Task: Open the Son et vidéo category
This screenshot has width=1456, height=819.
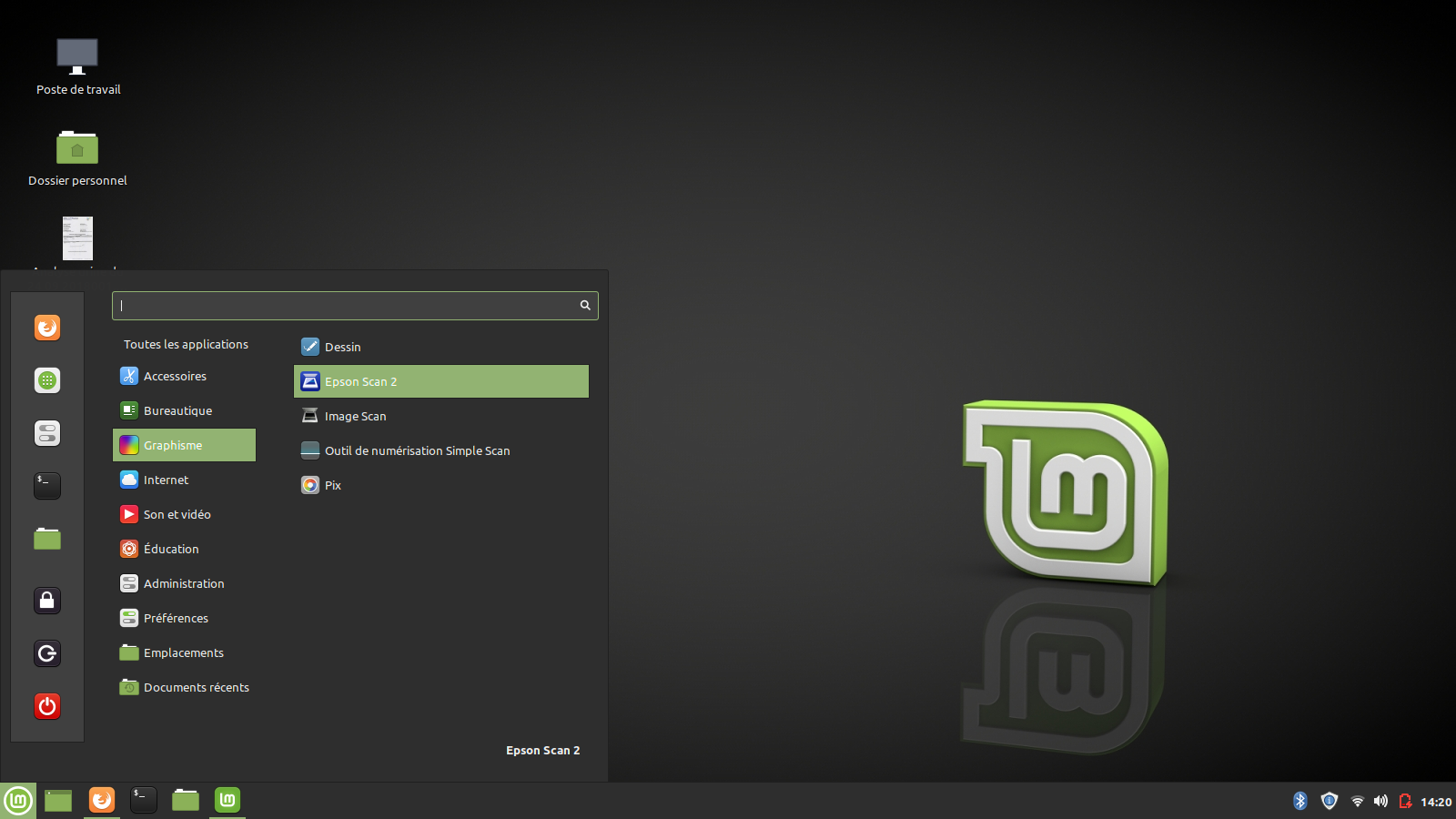Action: coord(184,514)
